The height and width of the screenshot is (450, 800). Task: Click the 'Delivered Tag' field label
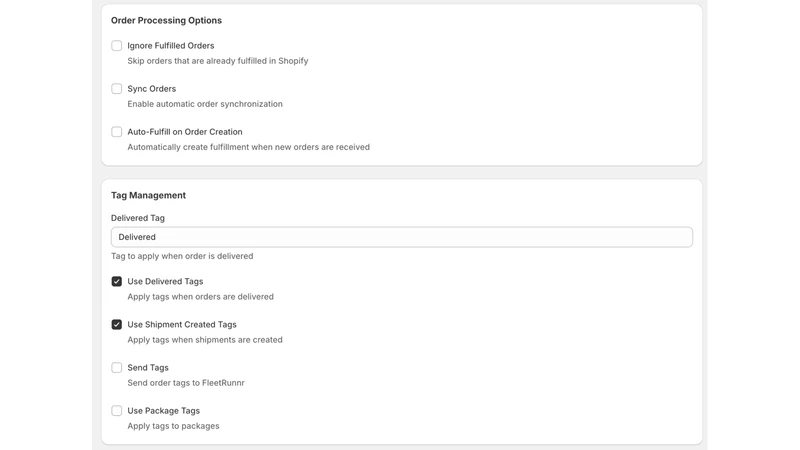138,218
